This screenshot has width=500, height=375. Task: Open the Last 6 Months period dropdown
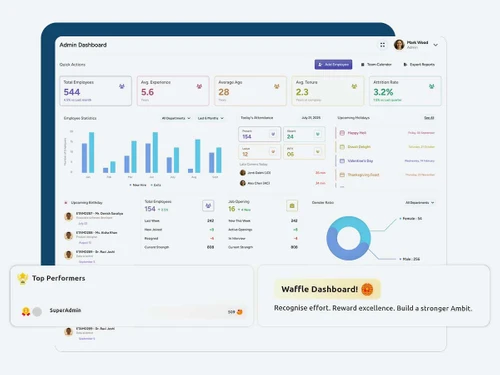pyautogui.click(x=211, y=118)
